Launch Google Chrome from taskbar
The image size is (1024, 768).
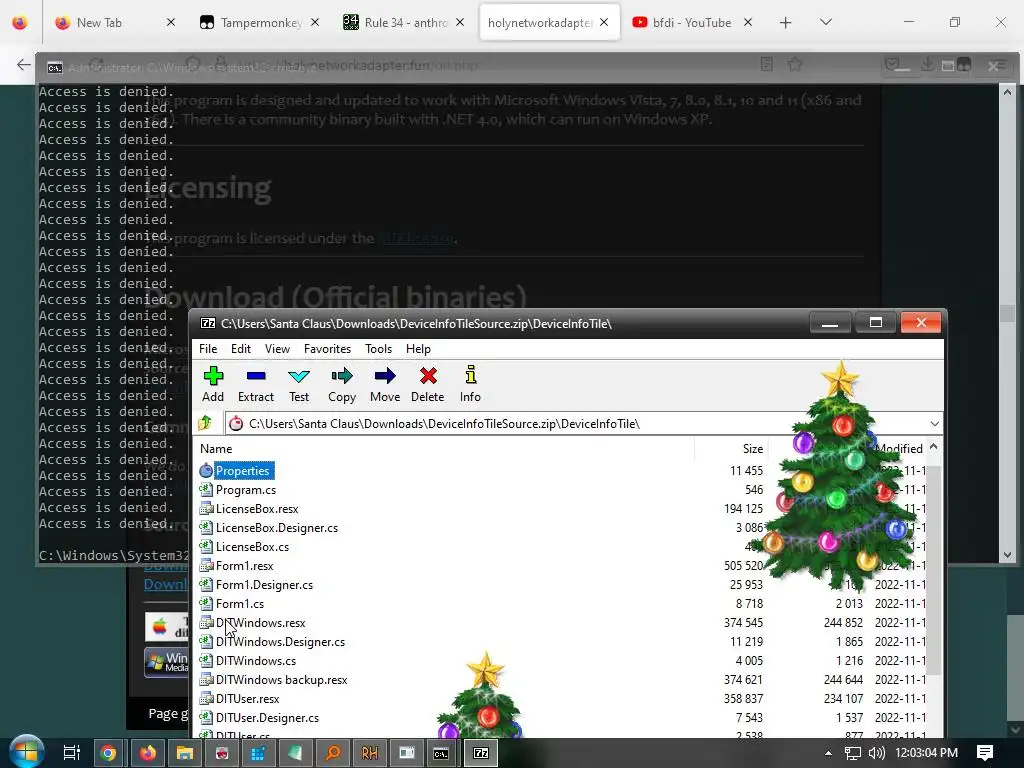[x=108, y=752]
